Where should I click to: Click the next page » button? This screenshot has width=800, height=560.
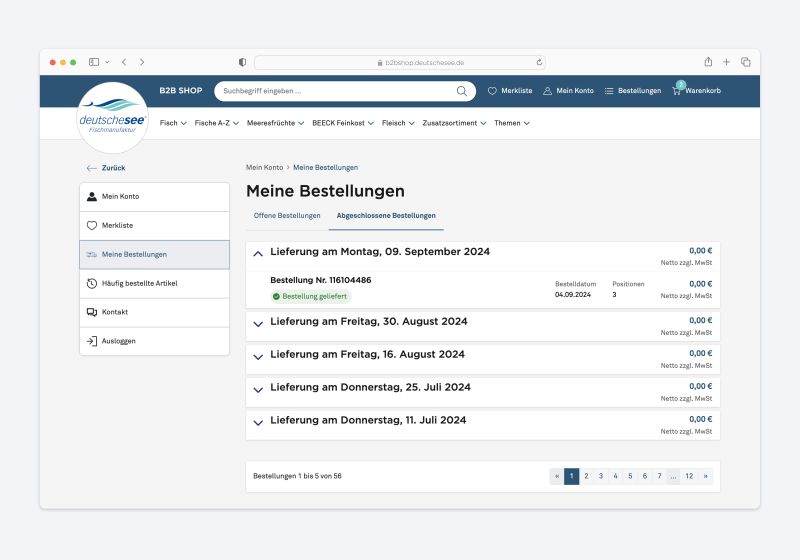[706, 476]
